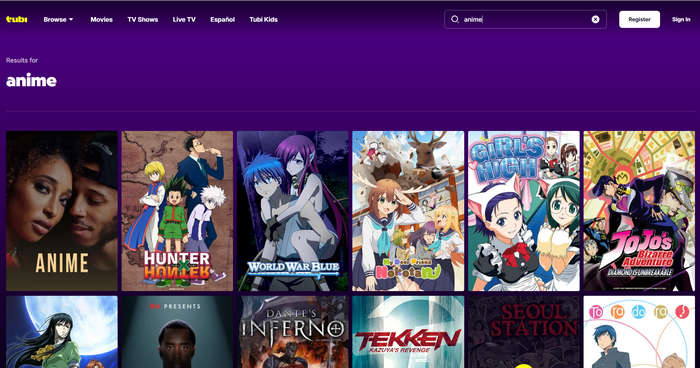Open Tubi Kids
This screenshot has width=700, height=368.
pos(263,19)
